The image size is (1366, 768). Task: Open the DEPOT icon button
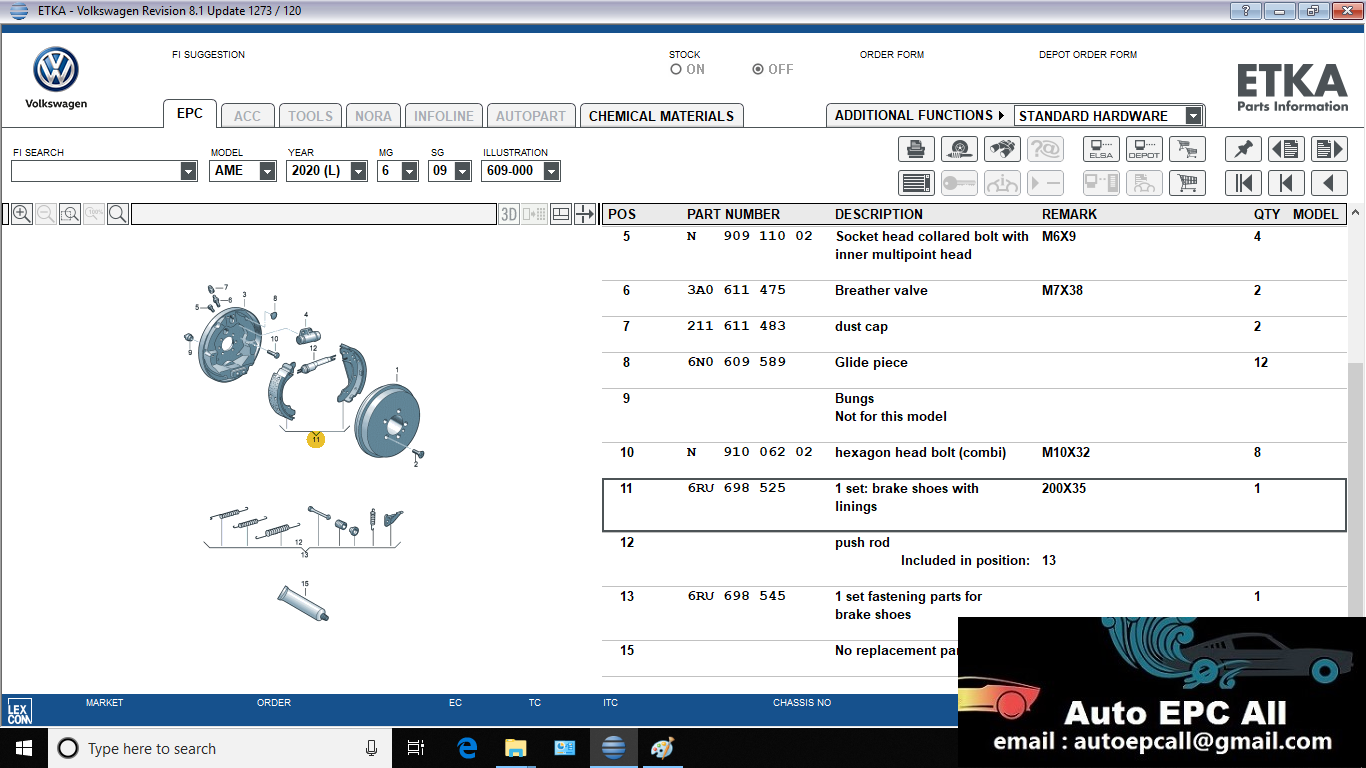click(x=1144, y=149)
